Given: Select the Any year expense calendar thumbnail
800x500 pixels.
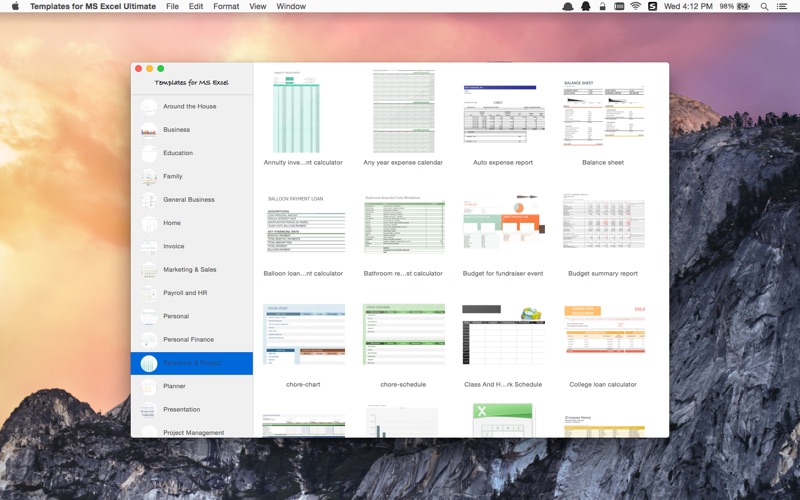Looking at the screenshot, I should pyautogui.click(x=404, y=111).
